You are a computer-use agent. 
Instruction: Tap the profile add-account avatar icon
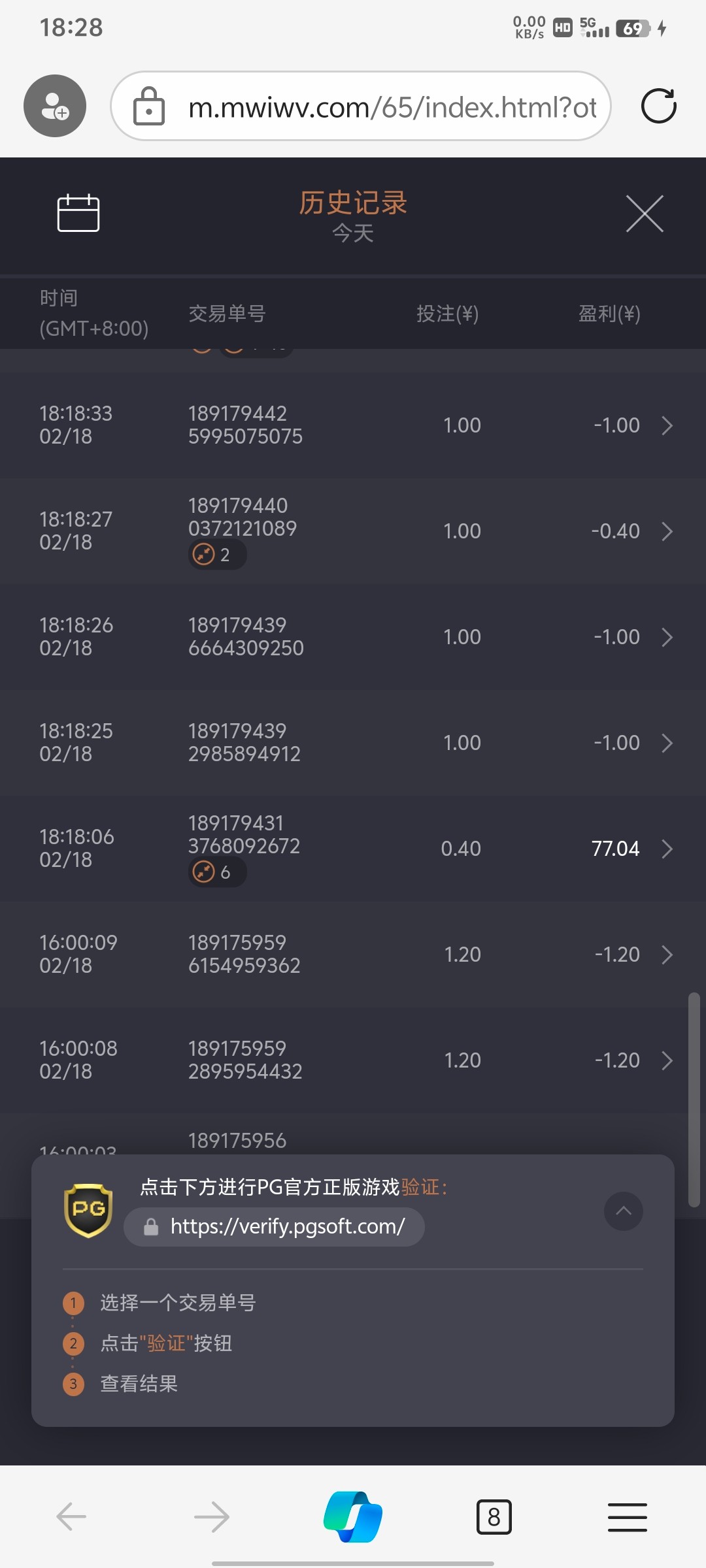55,106
